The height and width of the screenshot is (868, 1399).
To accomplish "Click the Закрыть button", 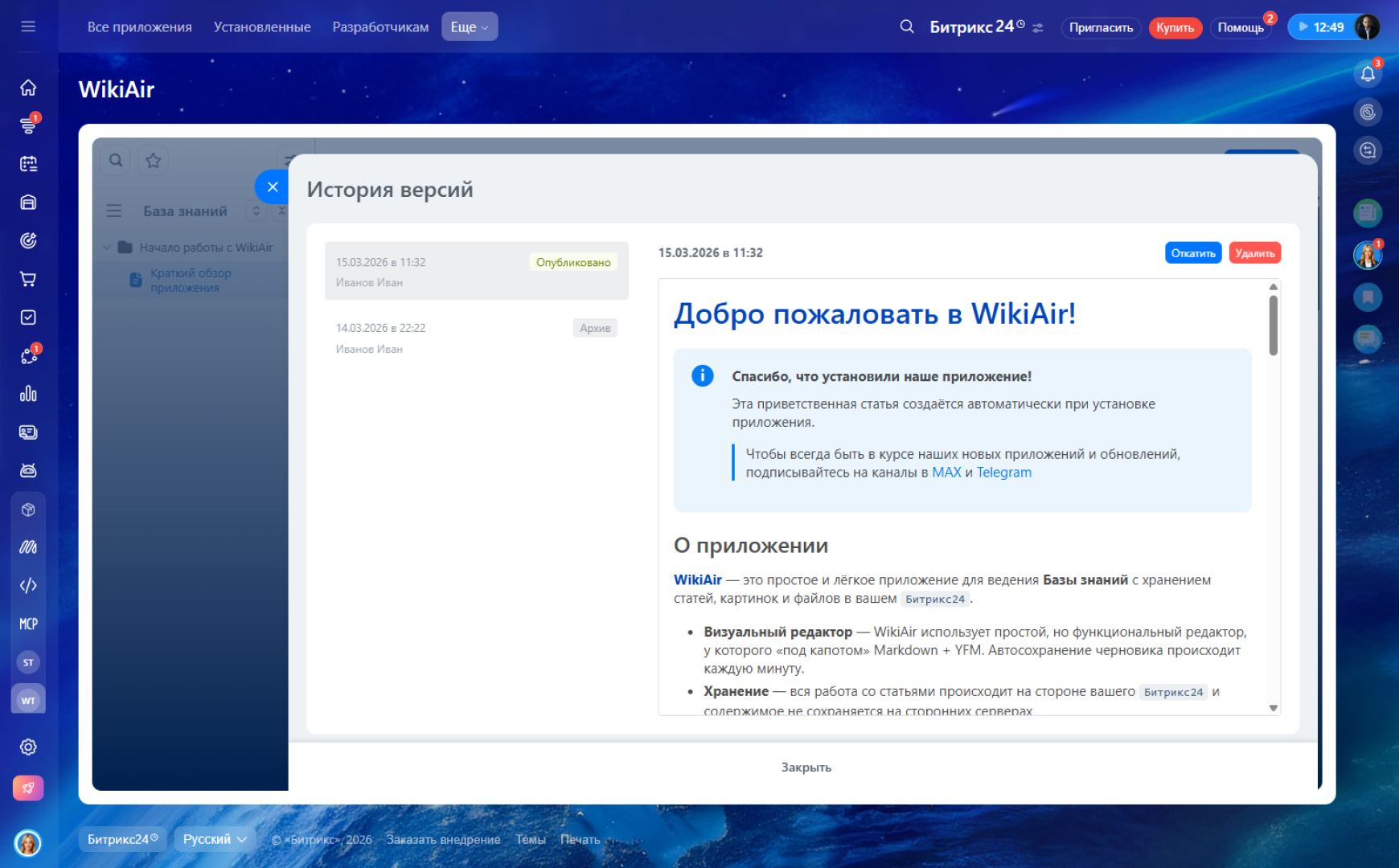I will point(806,768).
